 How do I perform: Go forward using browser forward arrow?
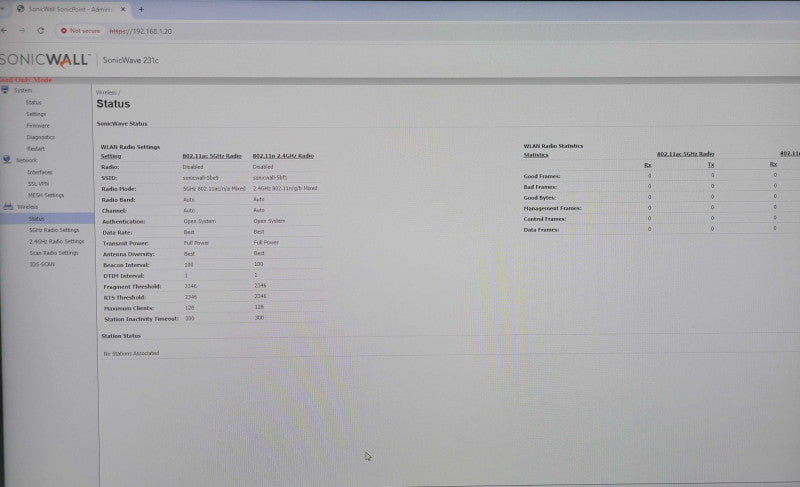[x=22, y=31]
